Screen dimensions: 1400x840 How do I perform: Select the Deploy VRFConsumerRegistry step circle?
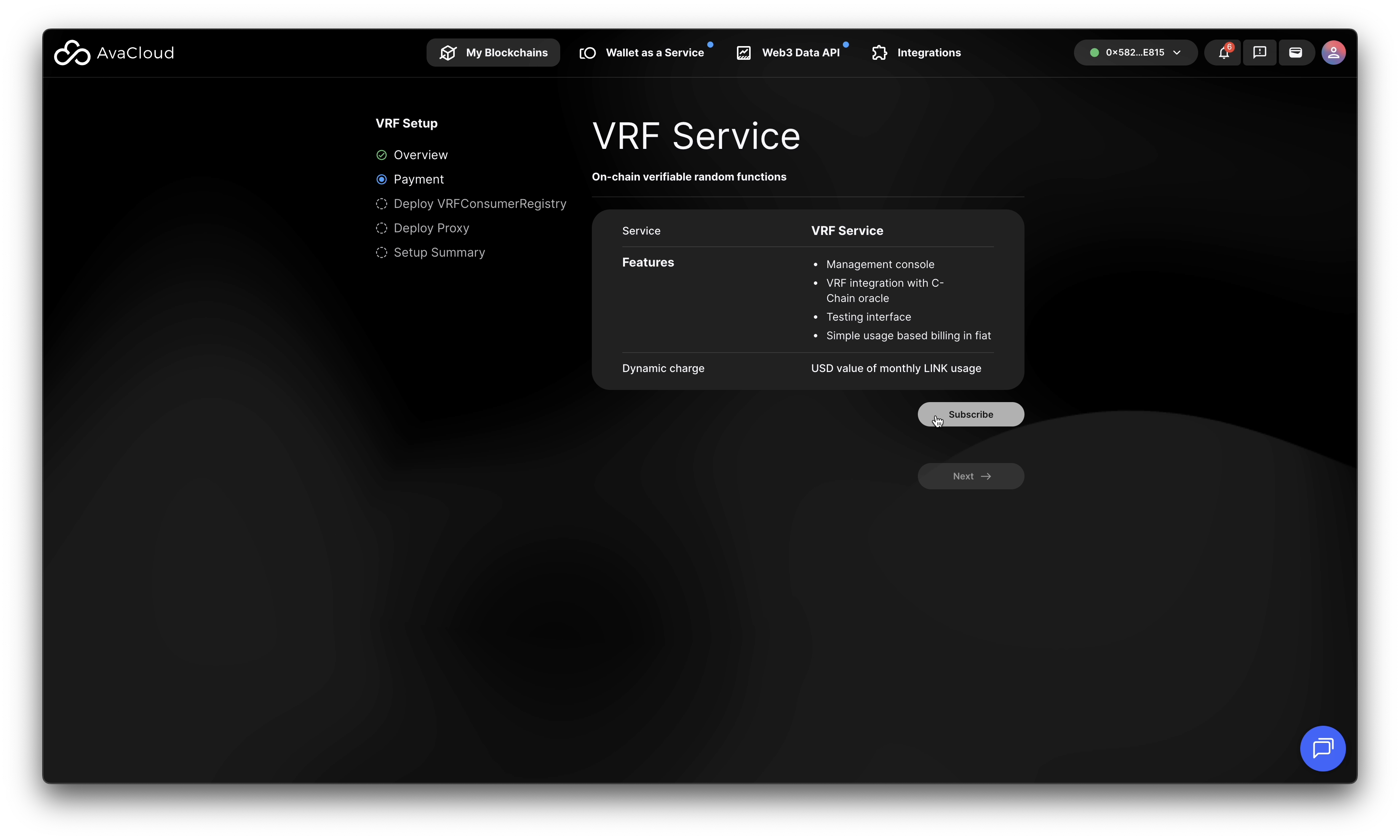[x=382, y=204]
